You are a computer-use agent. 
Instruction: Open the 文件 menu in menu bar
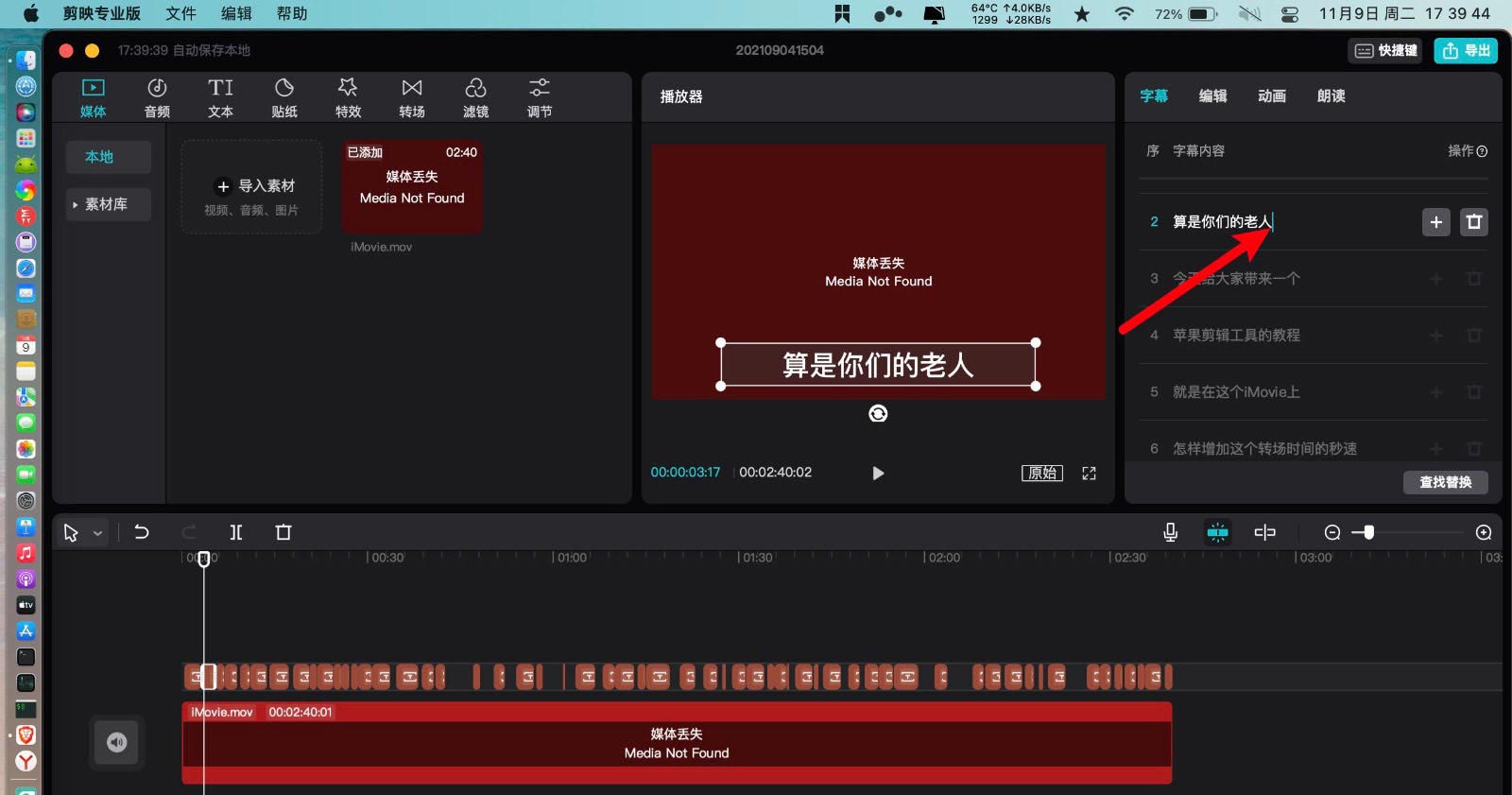[x=180, y=13]
